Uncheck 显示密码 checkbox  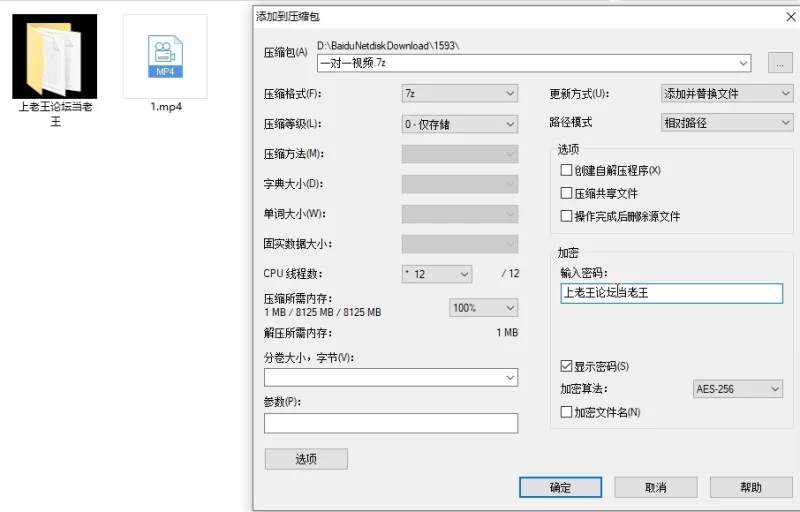pyautogui.click(x=566, y=366)
